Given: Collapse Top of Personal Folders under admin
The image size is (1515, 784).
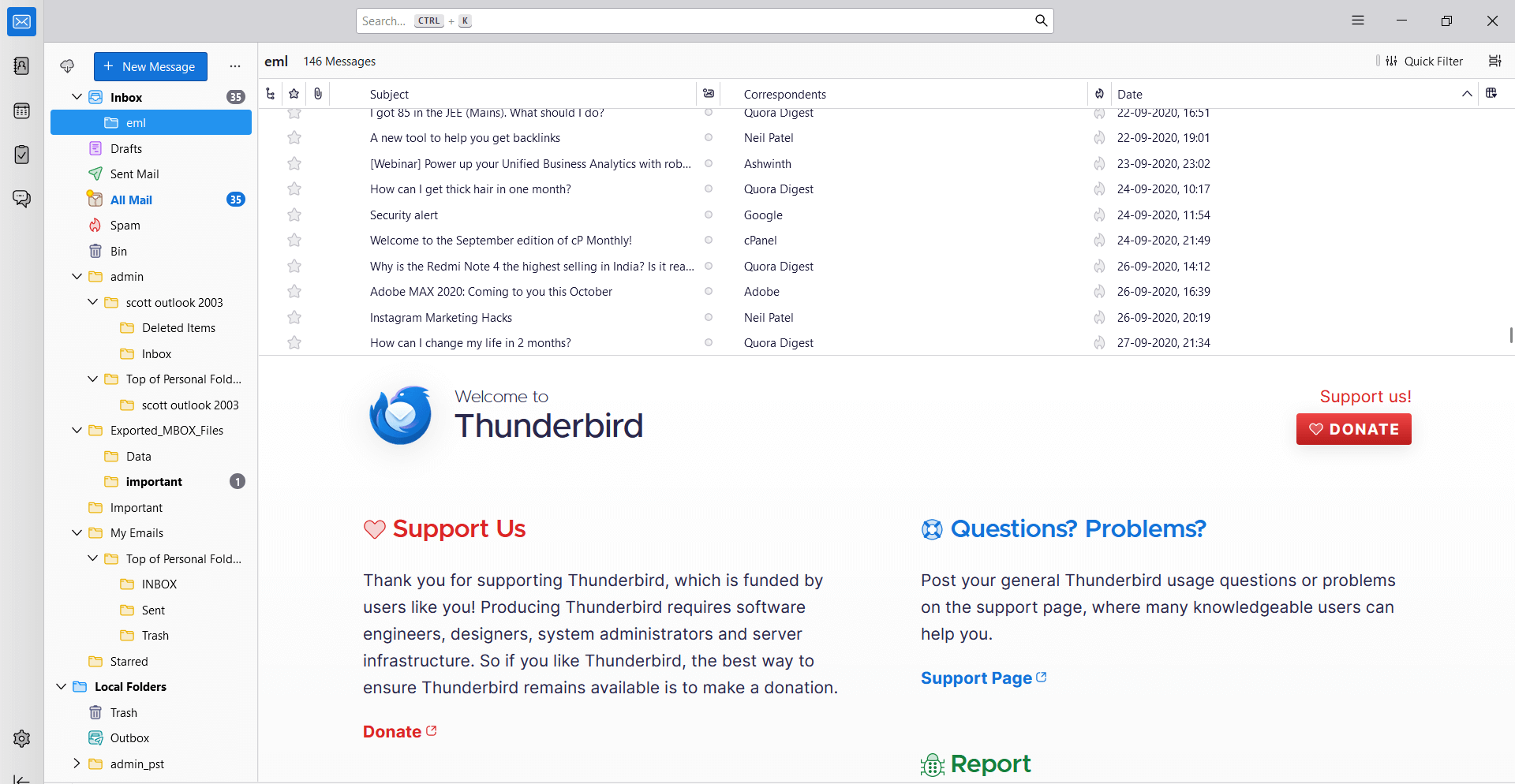Looking at the screenshot, I should pos(92,379).
